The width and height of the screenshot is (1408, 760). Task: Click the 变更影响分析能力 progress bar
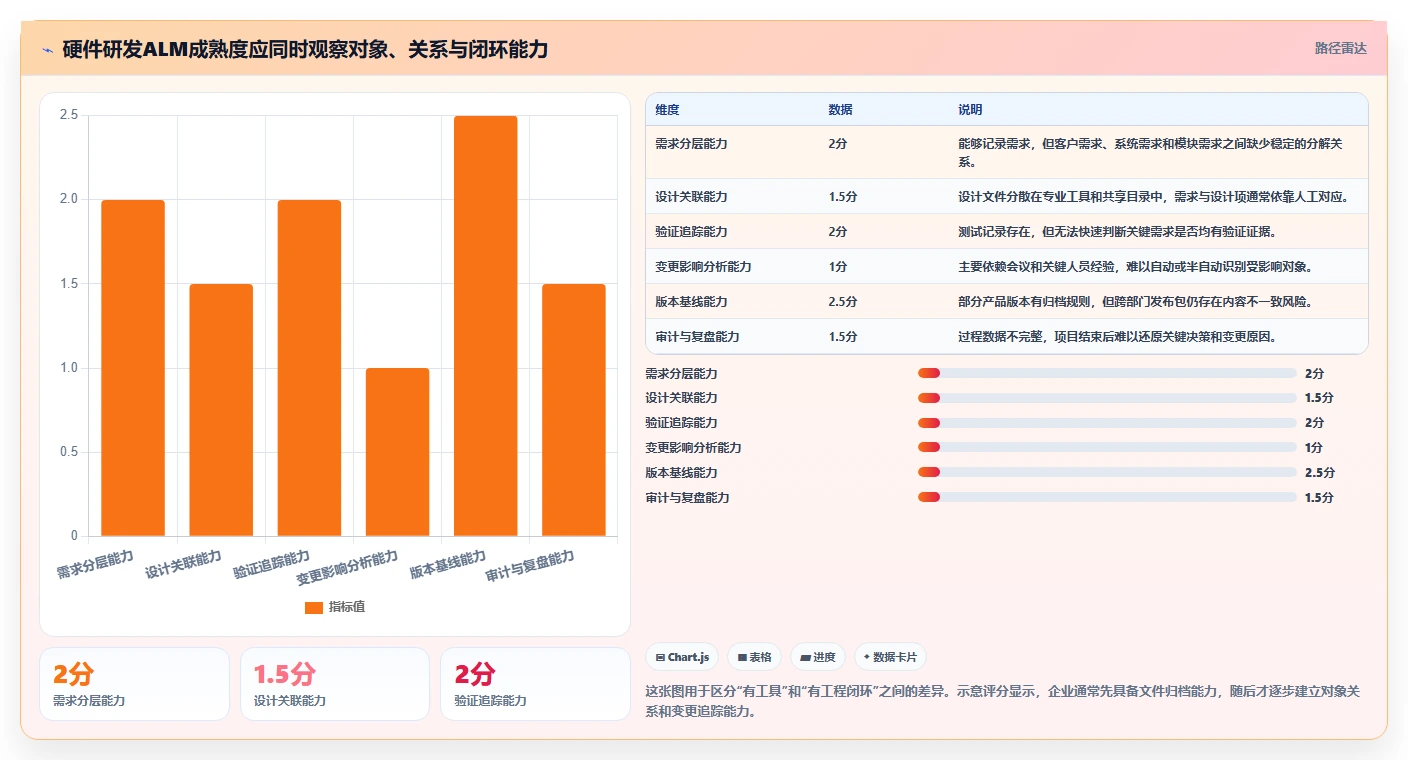1107,448
